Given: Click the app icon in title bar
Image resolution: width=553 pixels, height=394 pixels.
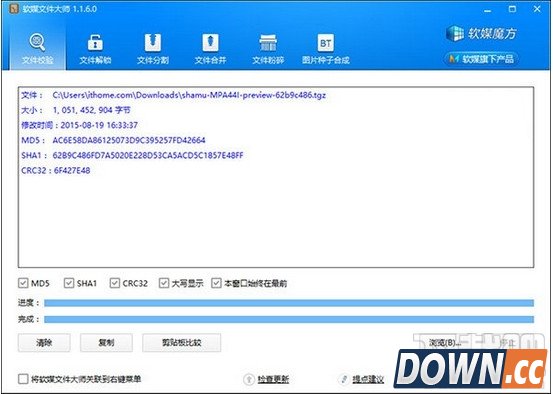Looking at the screenshot, I should 14,8.
